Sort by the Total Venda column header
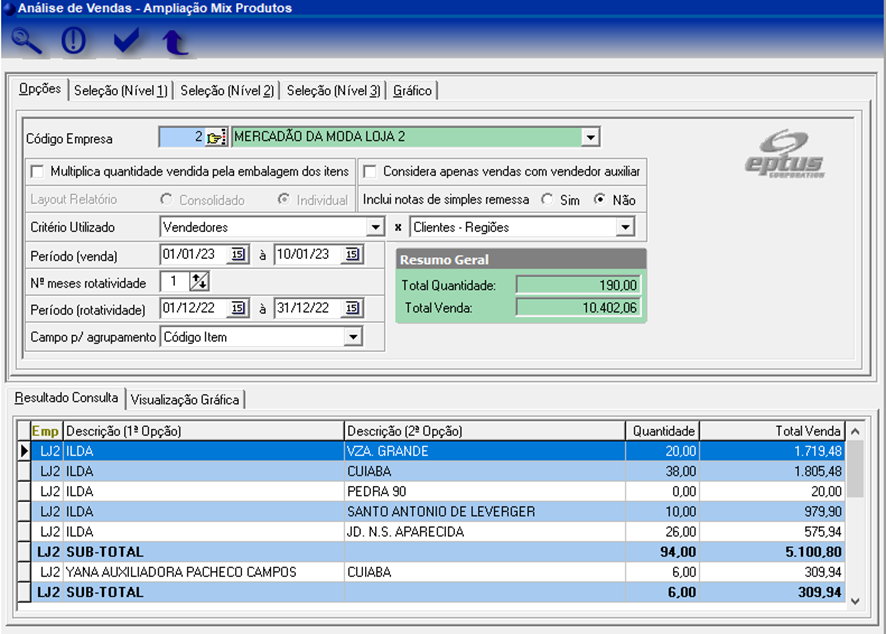The image size is (886, 634). click(x=771, y=431)
